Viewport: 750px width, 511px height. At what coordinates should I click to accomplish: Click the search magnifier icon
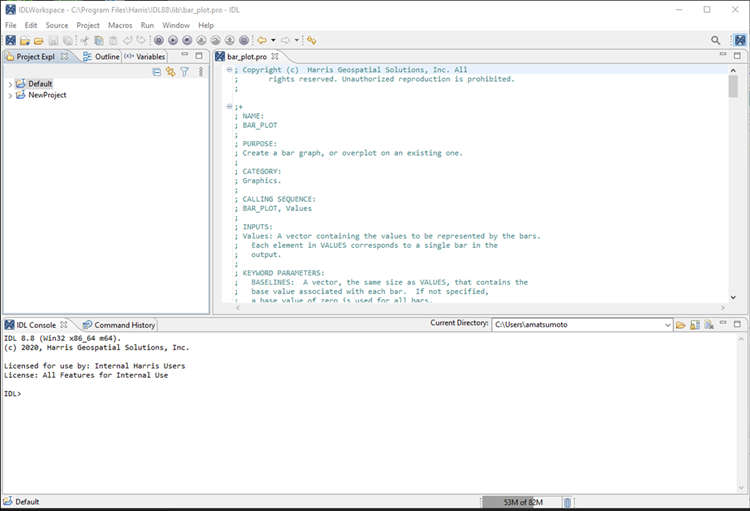(x=716, y=41)
